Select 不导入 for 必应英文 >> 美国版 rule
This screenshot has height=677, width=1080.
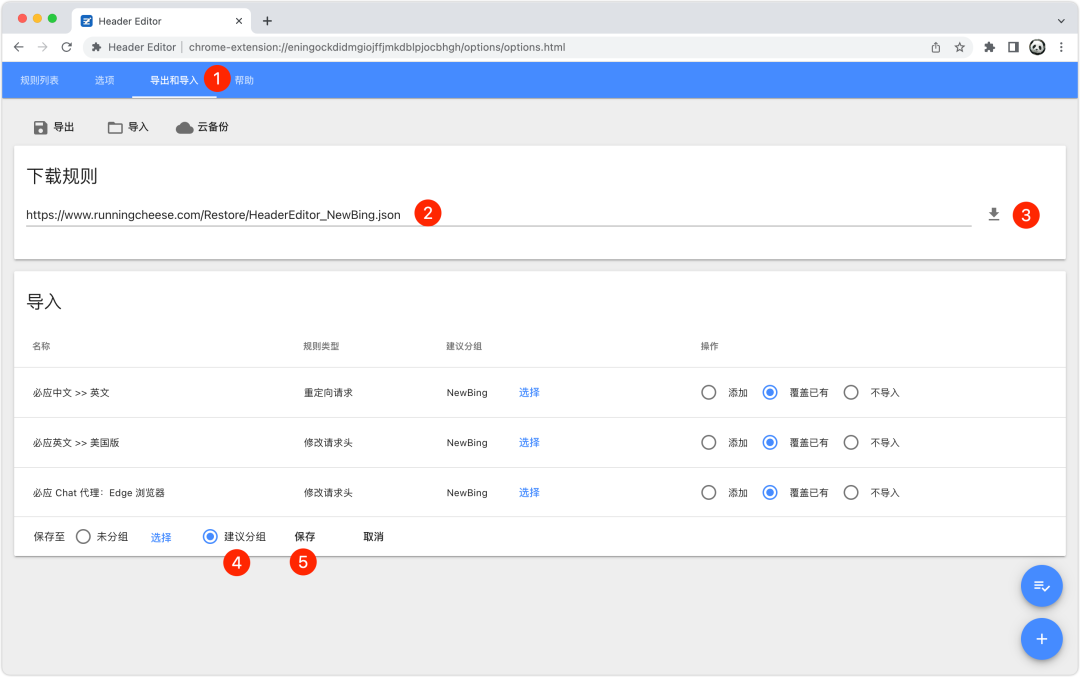[851, 443]
